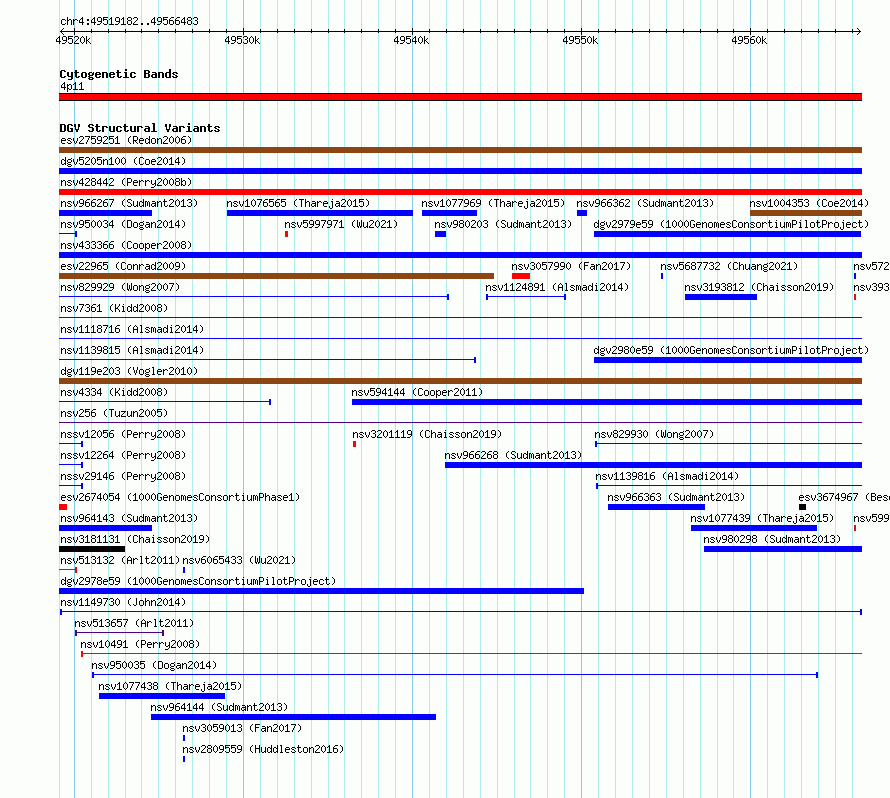
Task: Click nsv3181131 (Chaisson2019) label
Action: coord(135,539)
